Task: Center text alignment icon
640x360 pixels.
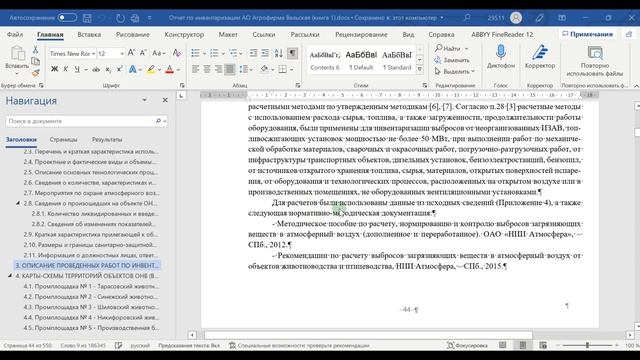Action: [x=207, y=69]
